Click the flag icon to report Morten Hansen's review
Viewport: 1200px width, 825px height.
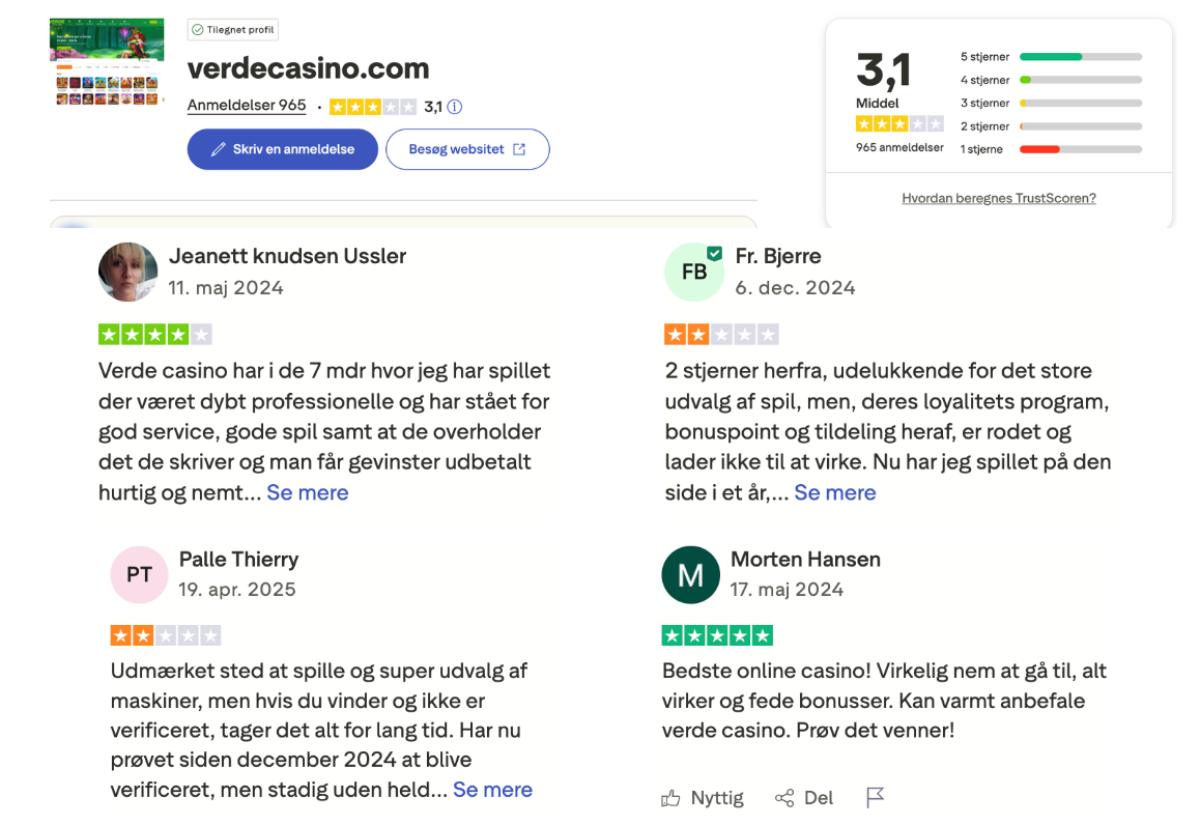872,796
